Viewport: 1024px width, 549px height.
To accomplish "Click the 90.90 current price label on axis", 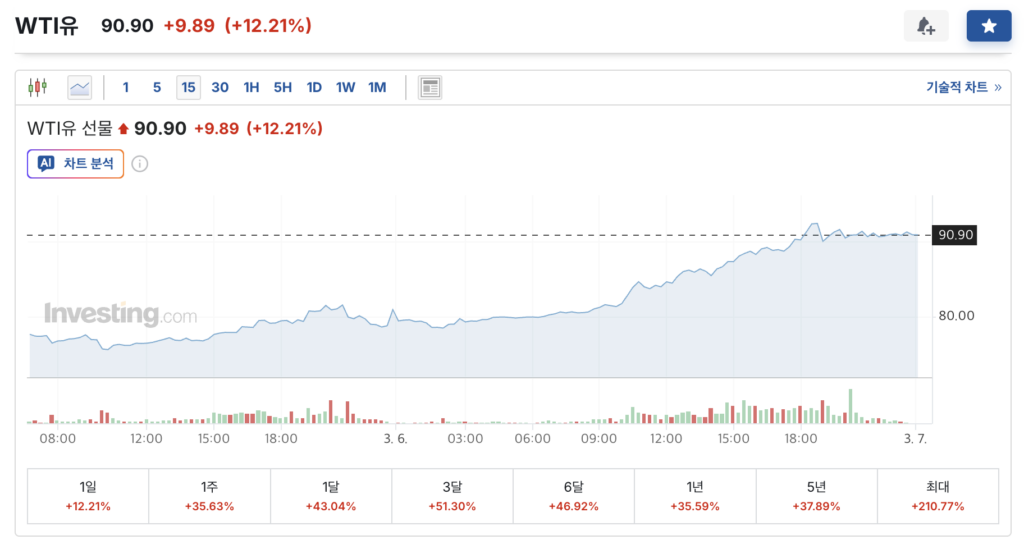I will (953, 235).
